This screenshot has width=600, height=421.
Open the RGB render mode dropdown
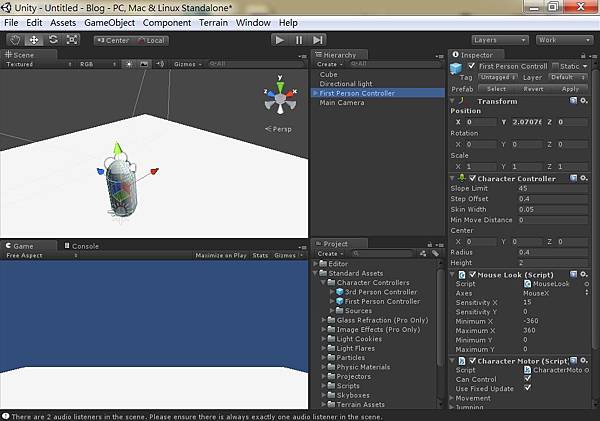(x=98, y=64)
